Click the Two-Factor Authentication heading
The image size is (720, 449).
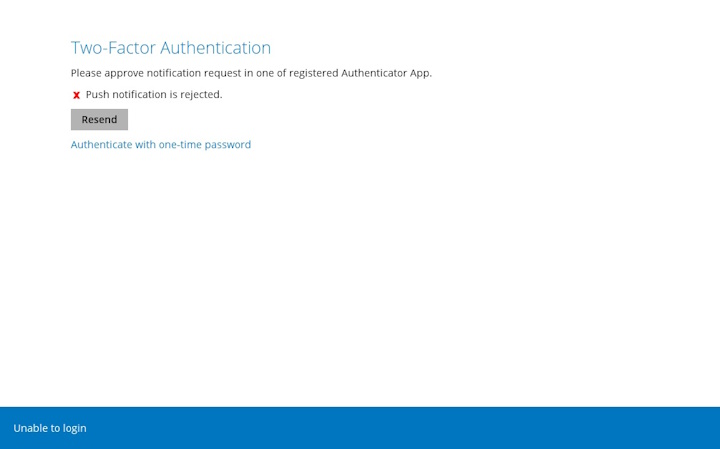[170, 48]
